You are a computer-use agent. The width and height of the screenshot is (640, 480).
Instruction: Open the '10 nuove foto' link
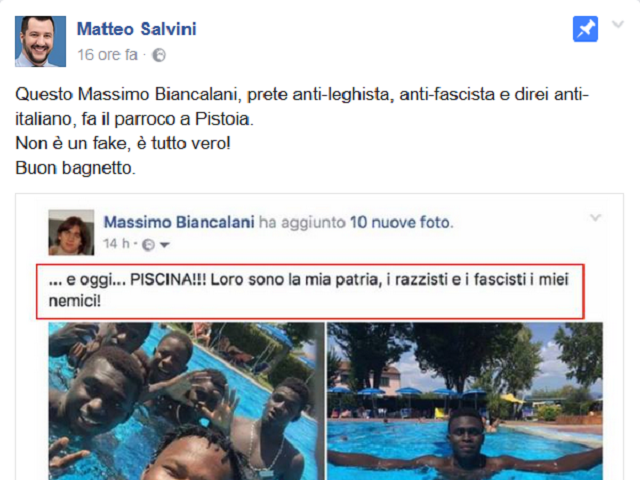pos(401,222)
